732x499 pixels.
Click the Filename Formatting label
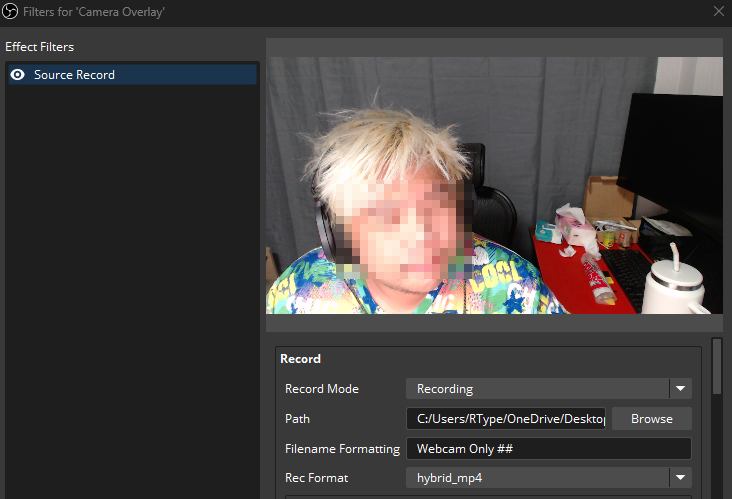[x=342, y=449]
